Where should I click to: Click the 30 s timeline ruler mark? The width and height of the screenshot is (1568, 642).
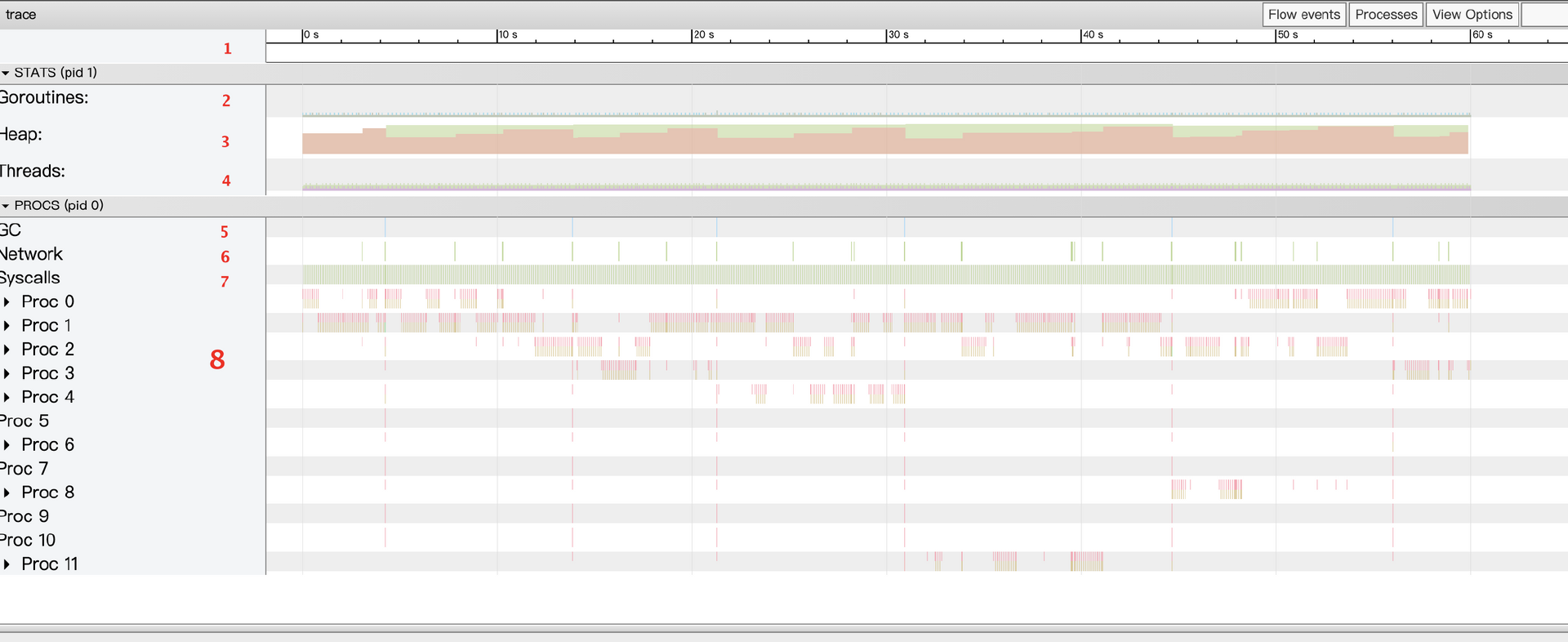click(898, 35)
